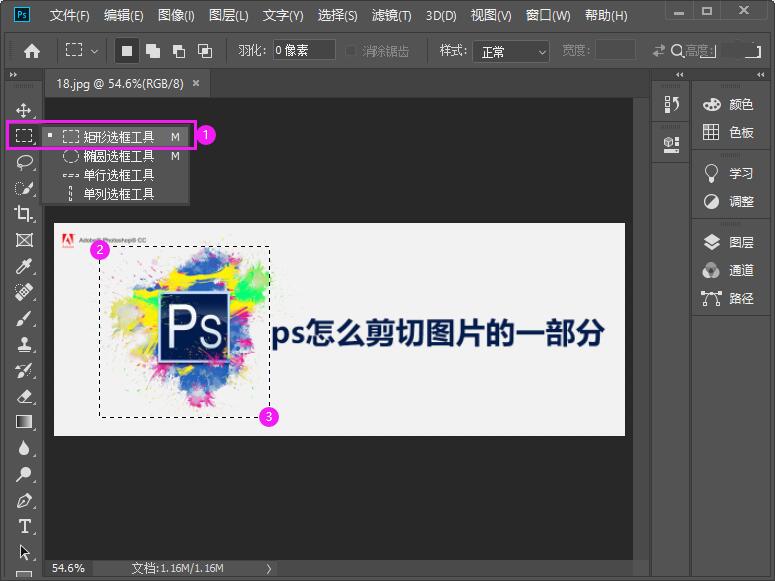The height and width of the screenshot is (581, 775).
Task: Open the 样式 style dropdown
Action: pos(511,51)
